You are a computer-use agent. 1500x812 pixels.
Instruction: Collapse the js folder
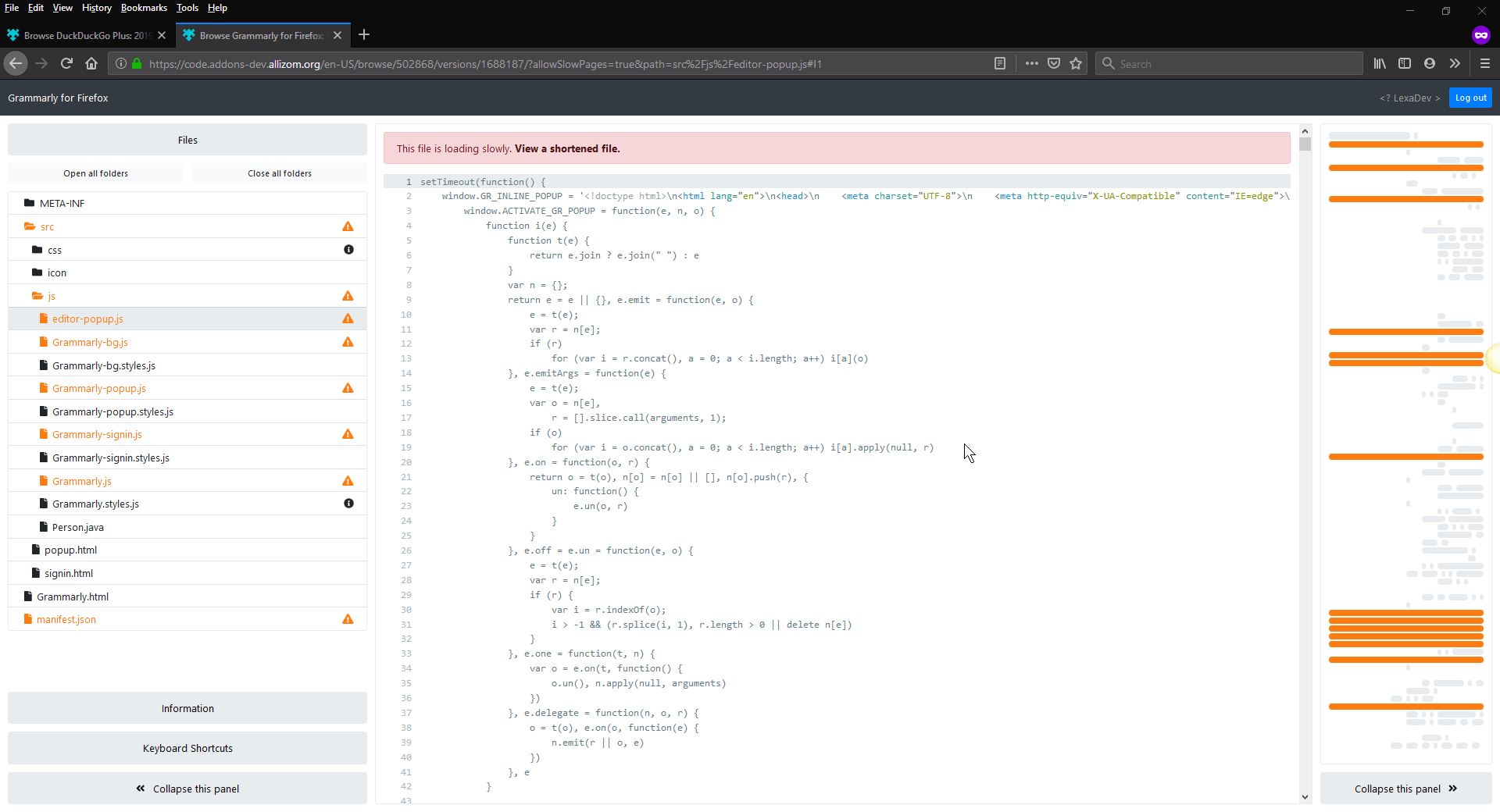[x=187, y=296]
